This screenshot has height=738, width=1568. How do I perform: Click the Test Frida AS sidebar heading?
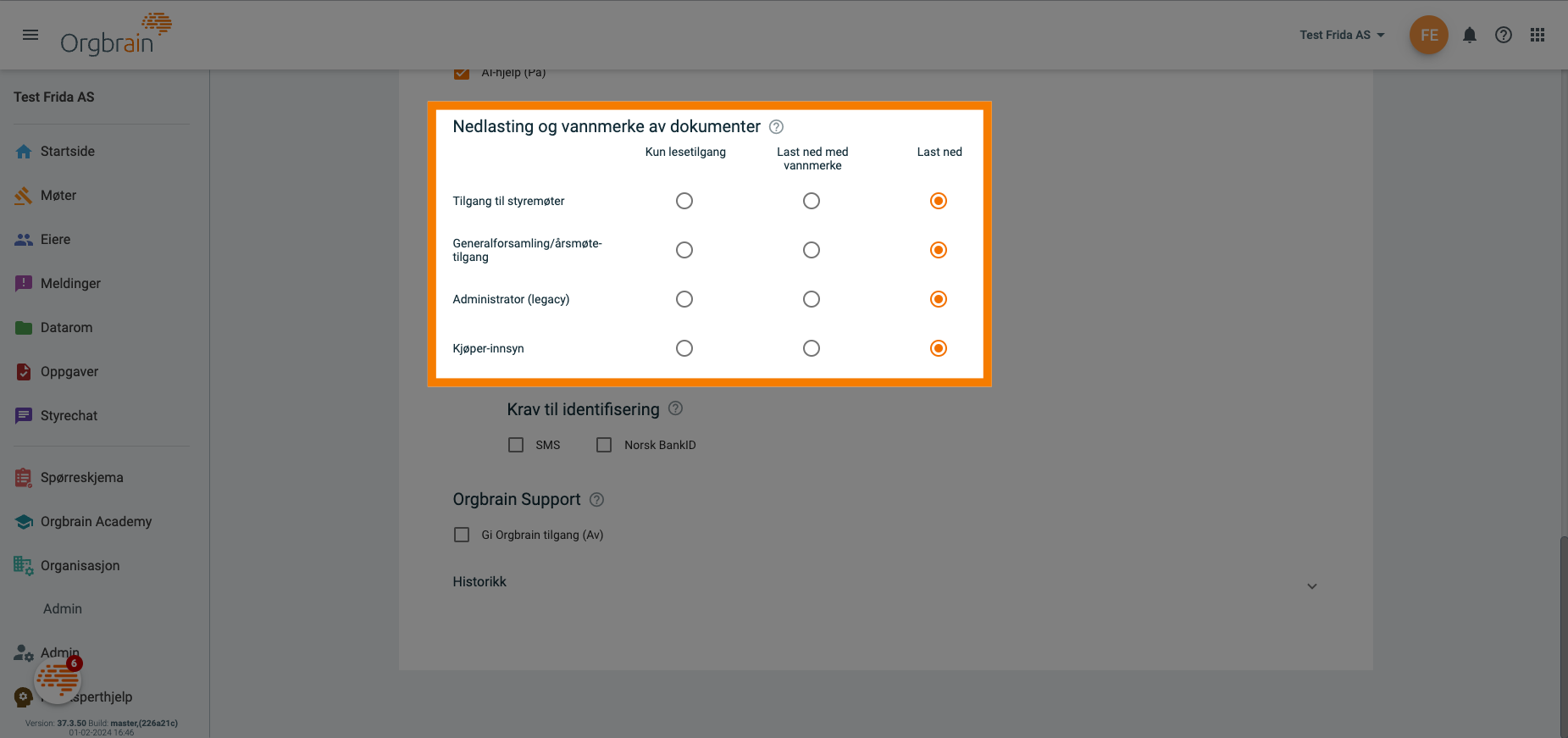pos(54,97)
